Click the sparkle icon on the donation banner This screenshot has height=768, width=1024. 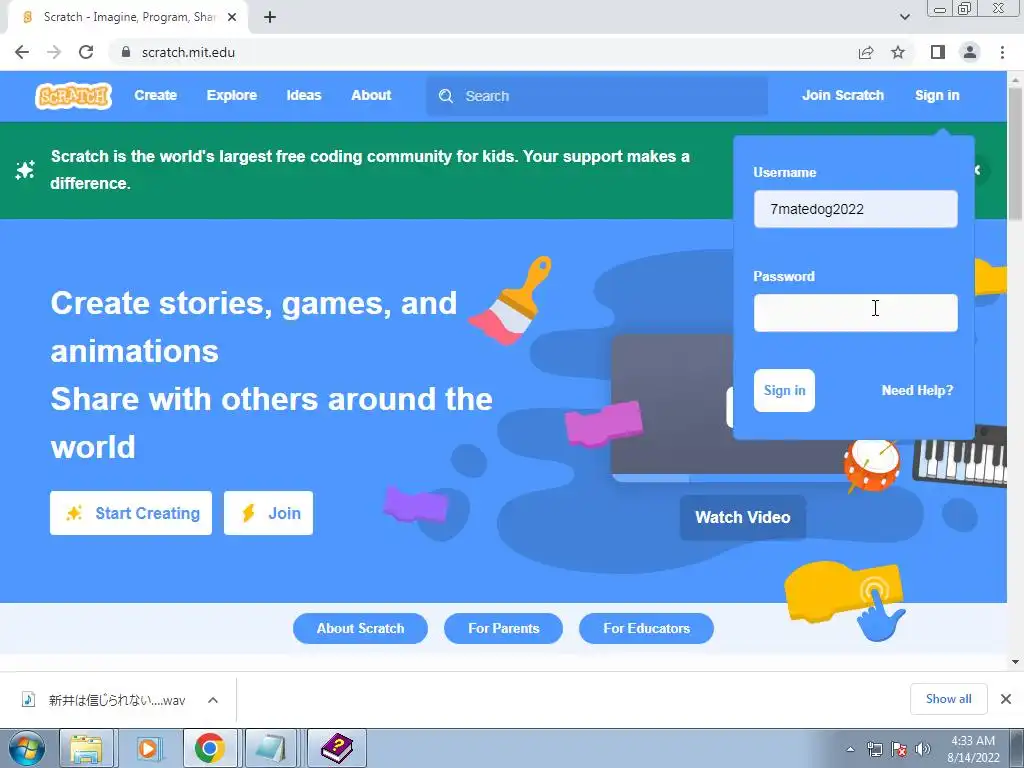point(25,170)
